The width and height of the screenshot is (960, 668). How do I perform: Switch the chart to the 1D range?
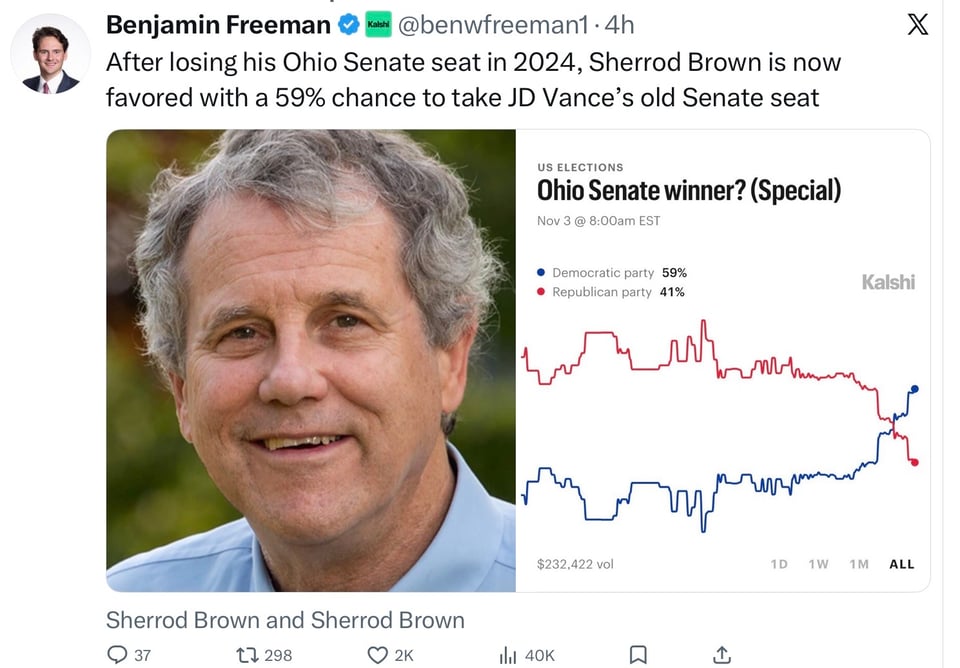click(779, 564)
